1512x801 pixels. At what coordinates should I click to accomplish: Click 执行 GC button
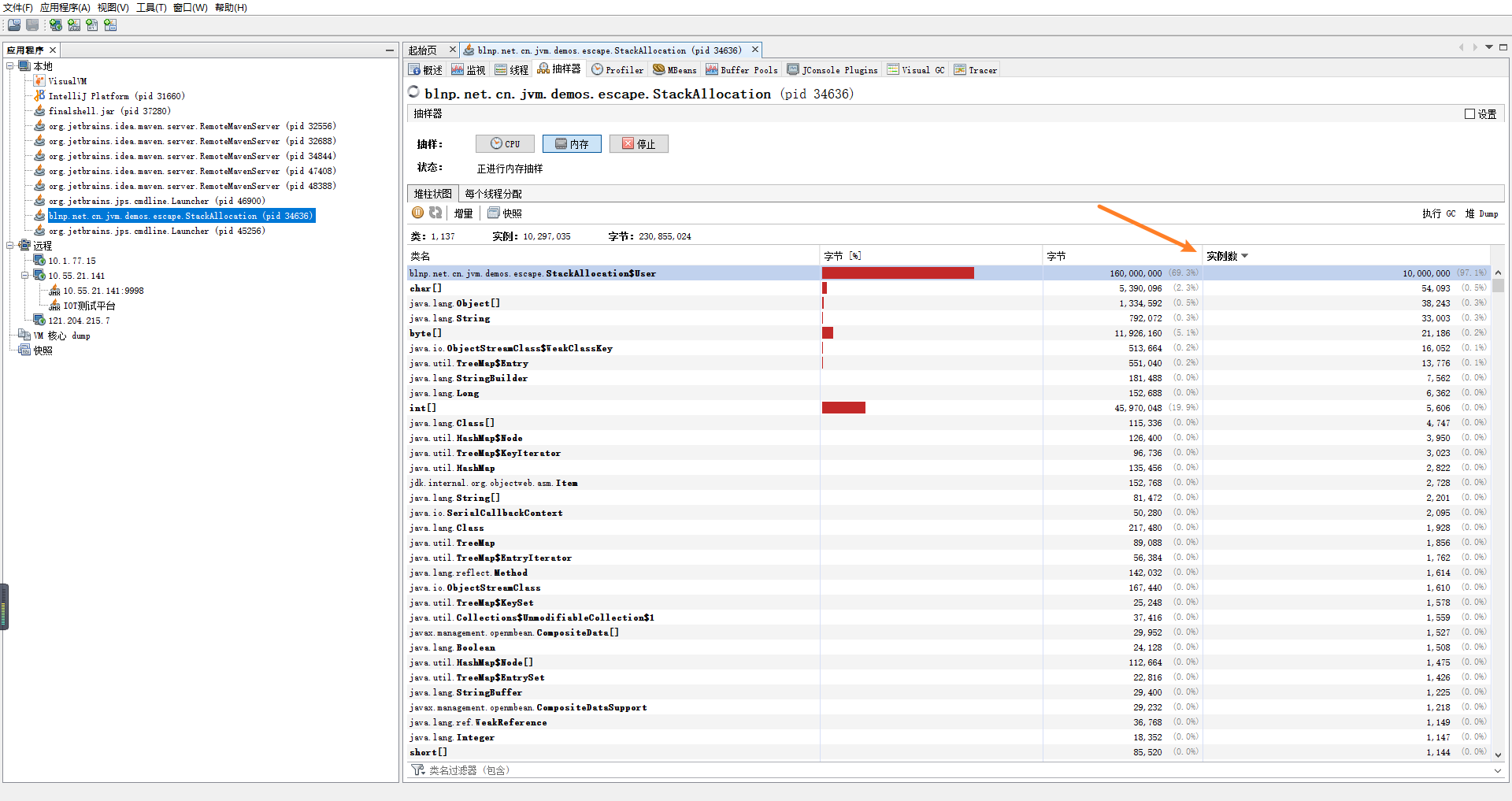click(x=1439, y=214)
